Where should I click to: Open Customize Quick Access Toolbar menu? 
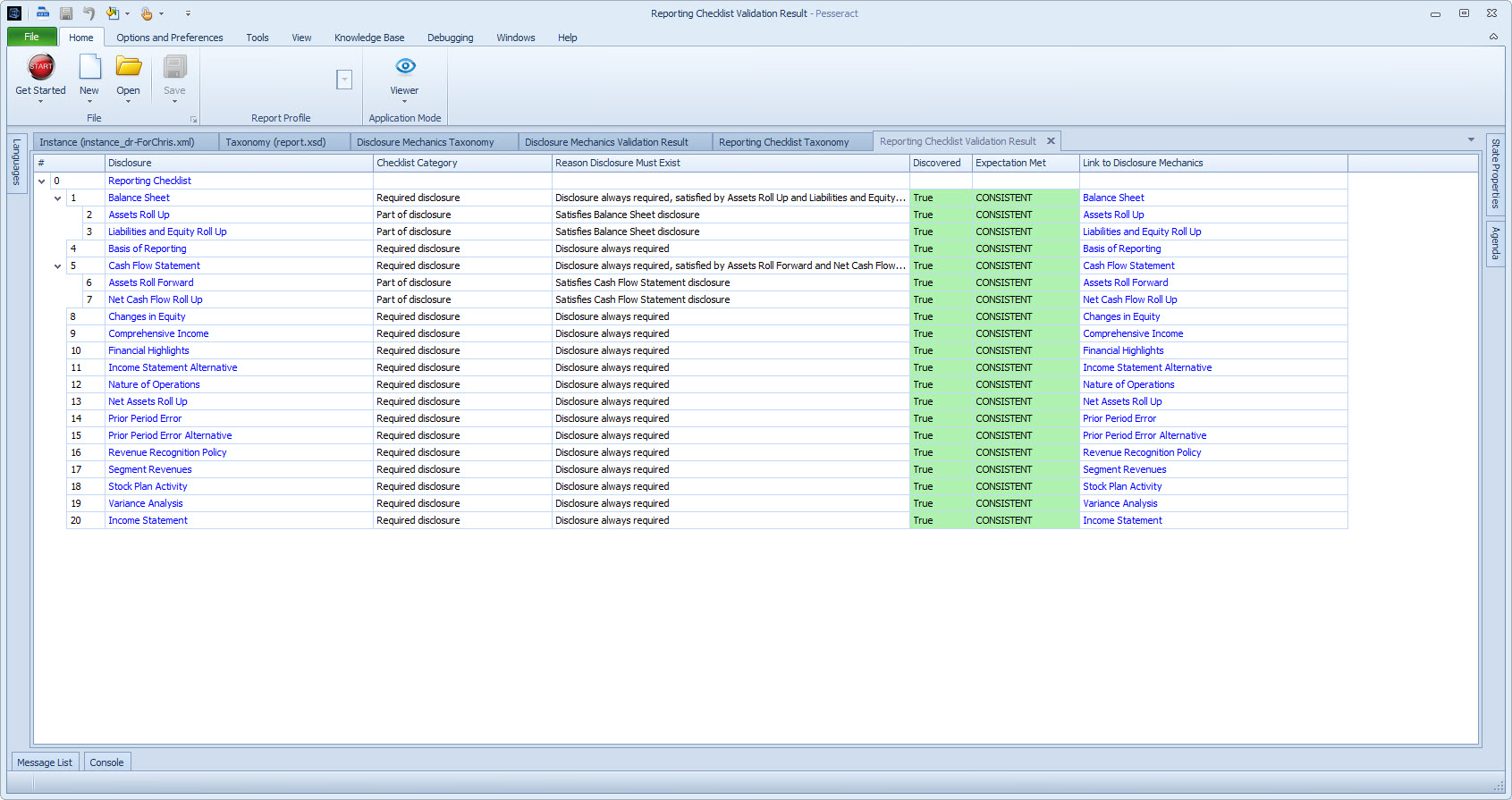pos(188,13)
